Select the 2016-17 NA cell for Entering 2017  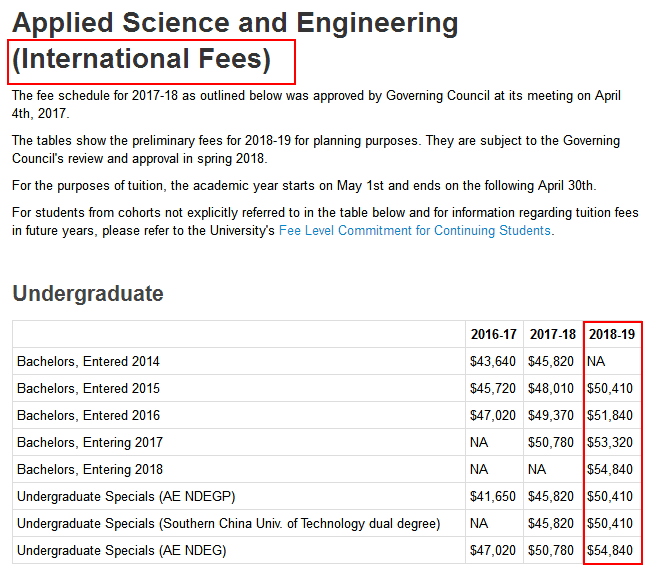click(x=479, y=443)
